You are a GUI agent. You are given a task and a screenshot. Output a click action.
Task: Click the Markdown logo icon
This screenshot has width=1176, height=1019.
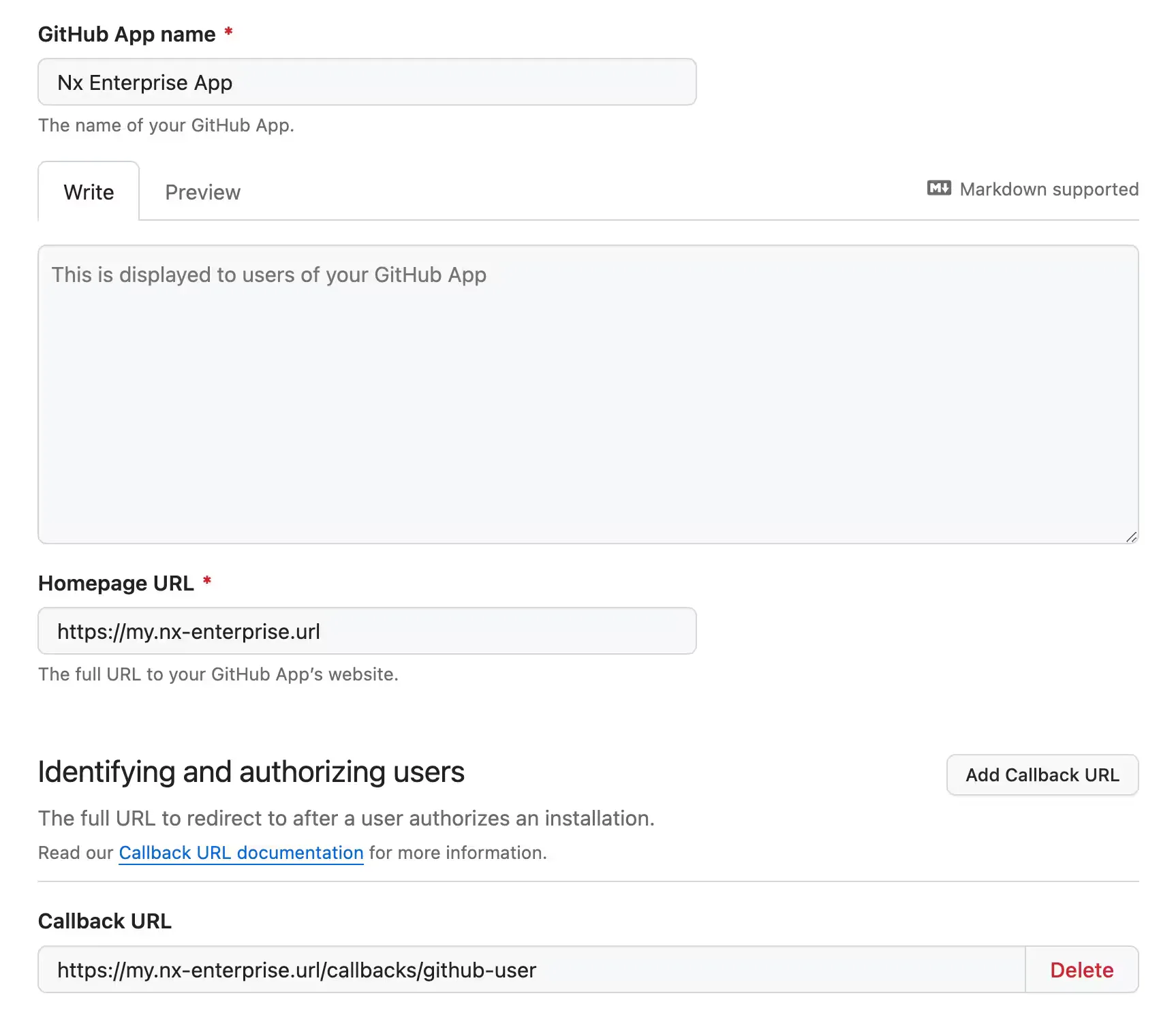click(x=938, y=189)
